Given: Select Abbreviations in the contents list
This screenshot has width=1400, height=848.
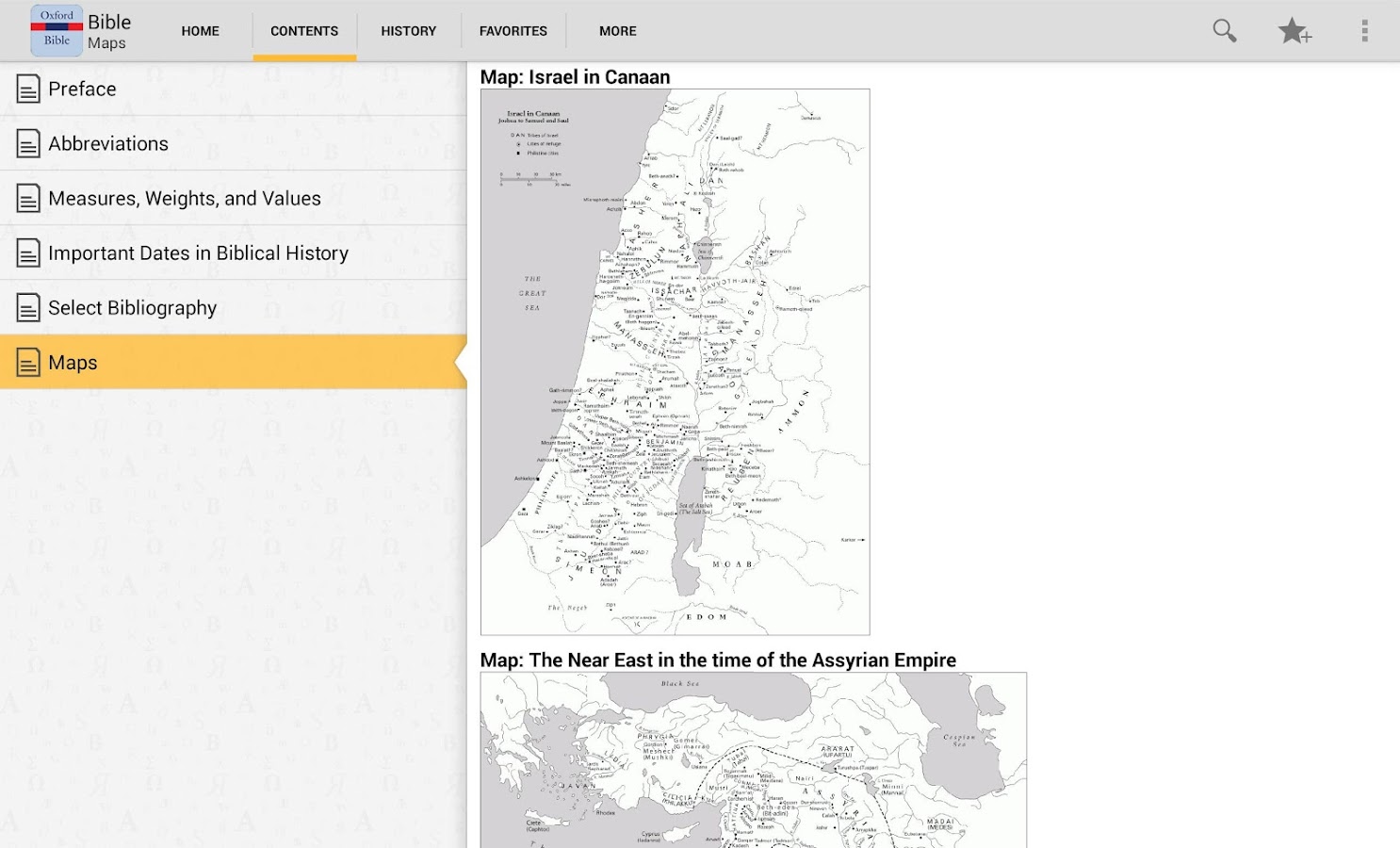Looking at the screenshot, I should coord(234,144).
